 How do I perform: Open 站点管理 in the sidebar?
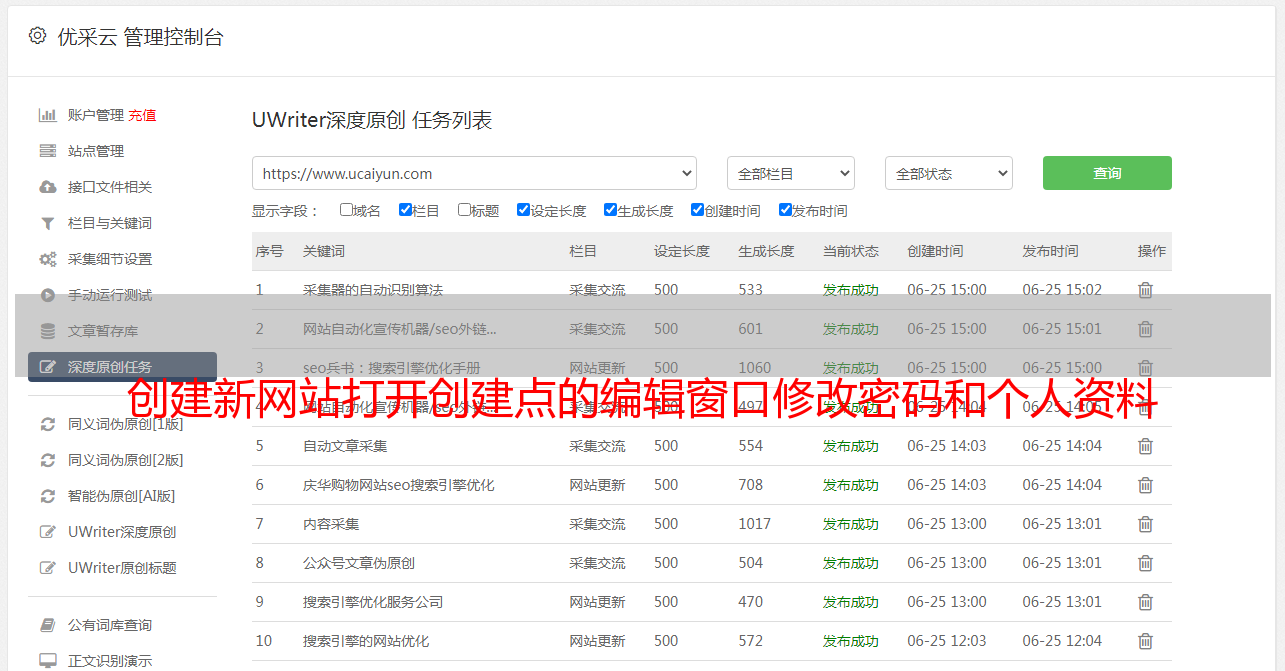(x=96, y=151)
